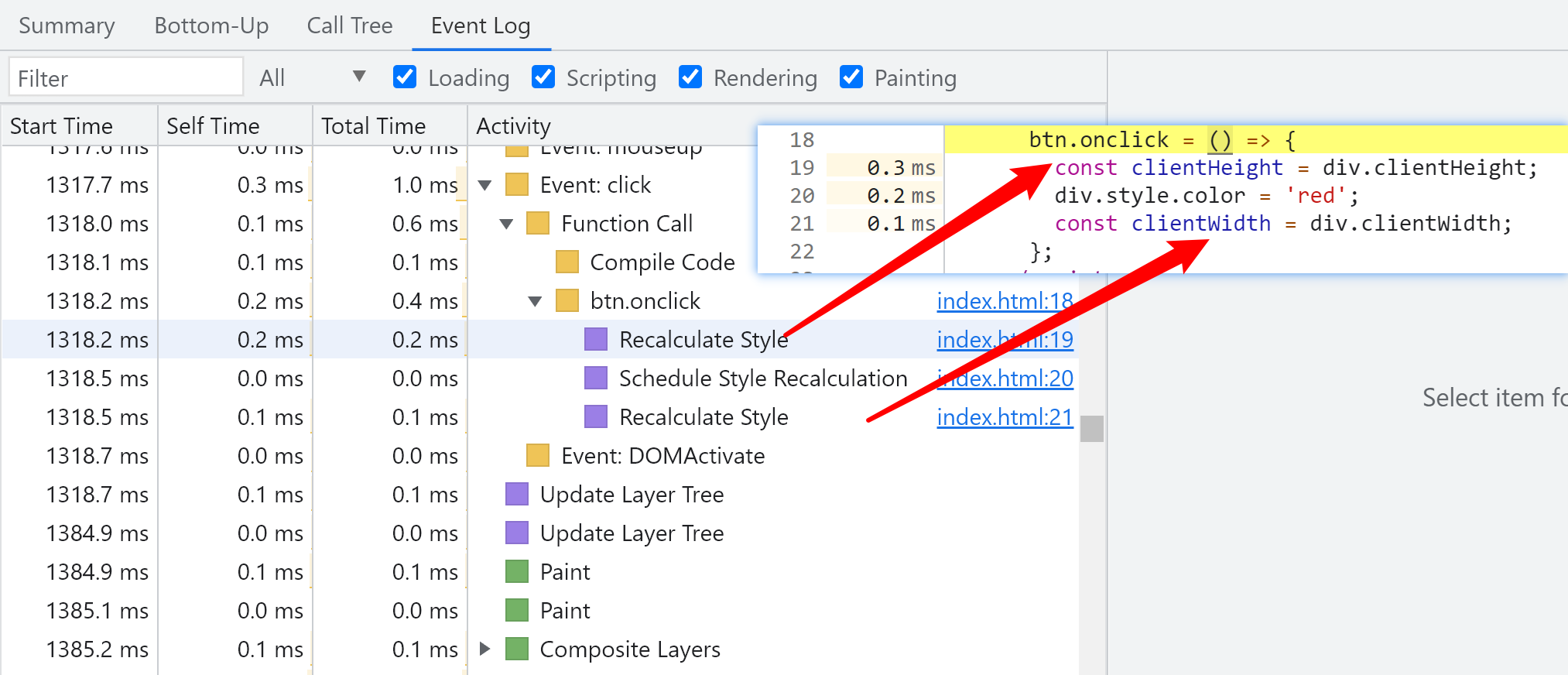Sort by the Total Time column header
This screenshot has width=1568, height=675.
tap(390, 125)
